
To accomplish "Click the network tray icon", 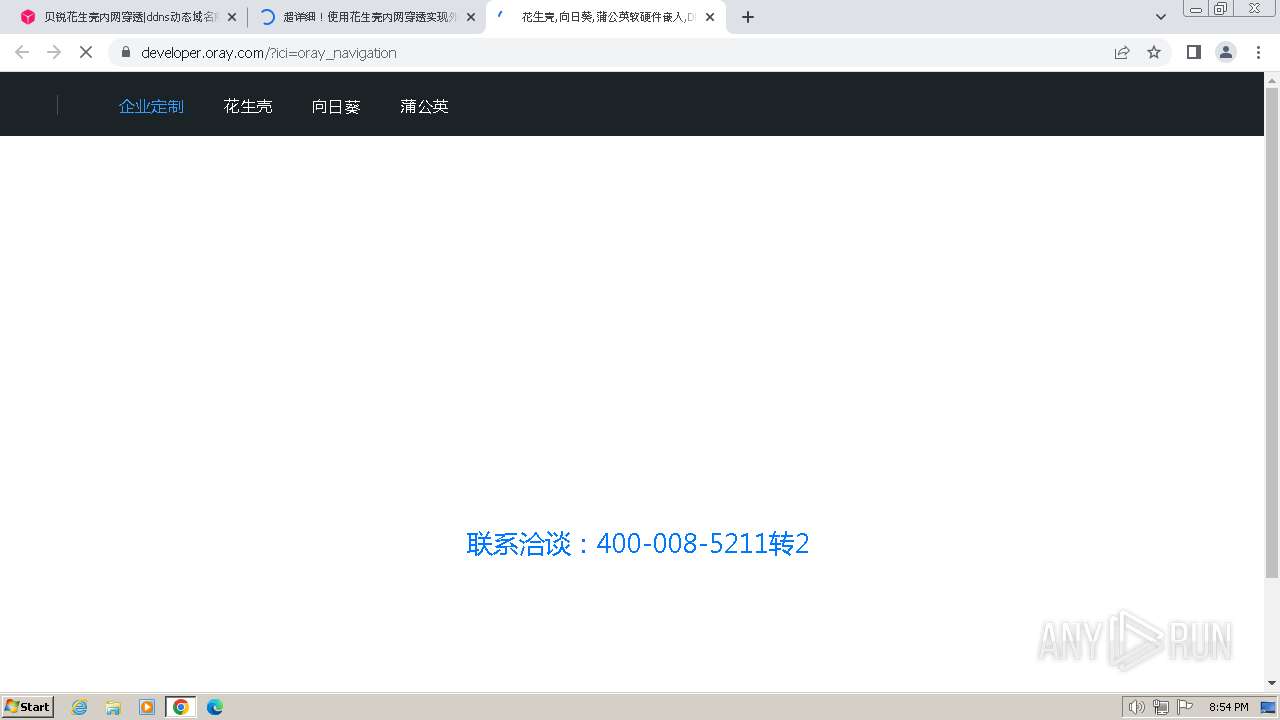I will [x=1161, y=707].
